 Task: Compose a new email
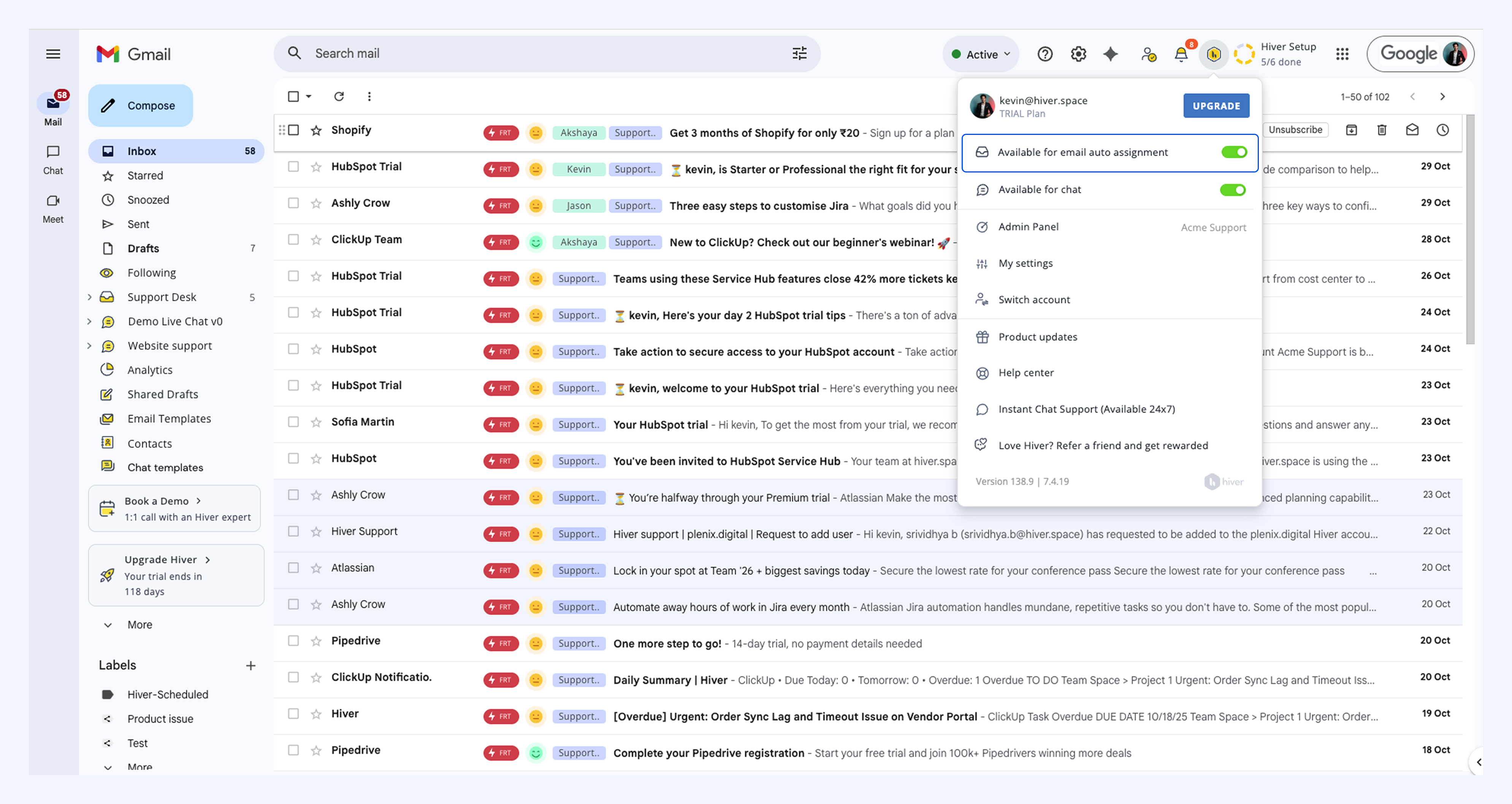[x=140, y=106]
